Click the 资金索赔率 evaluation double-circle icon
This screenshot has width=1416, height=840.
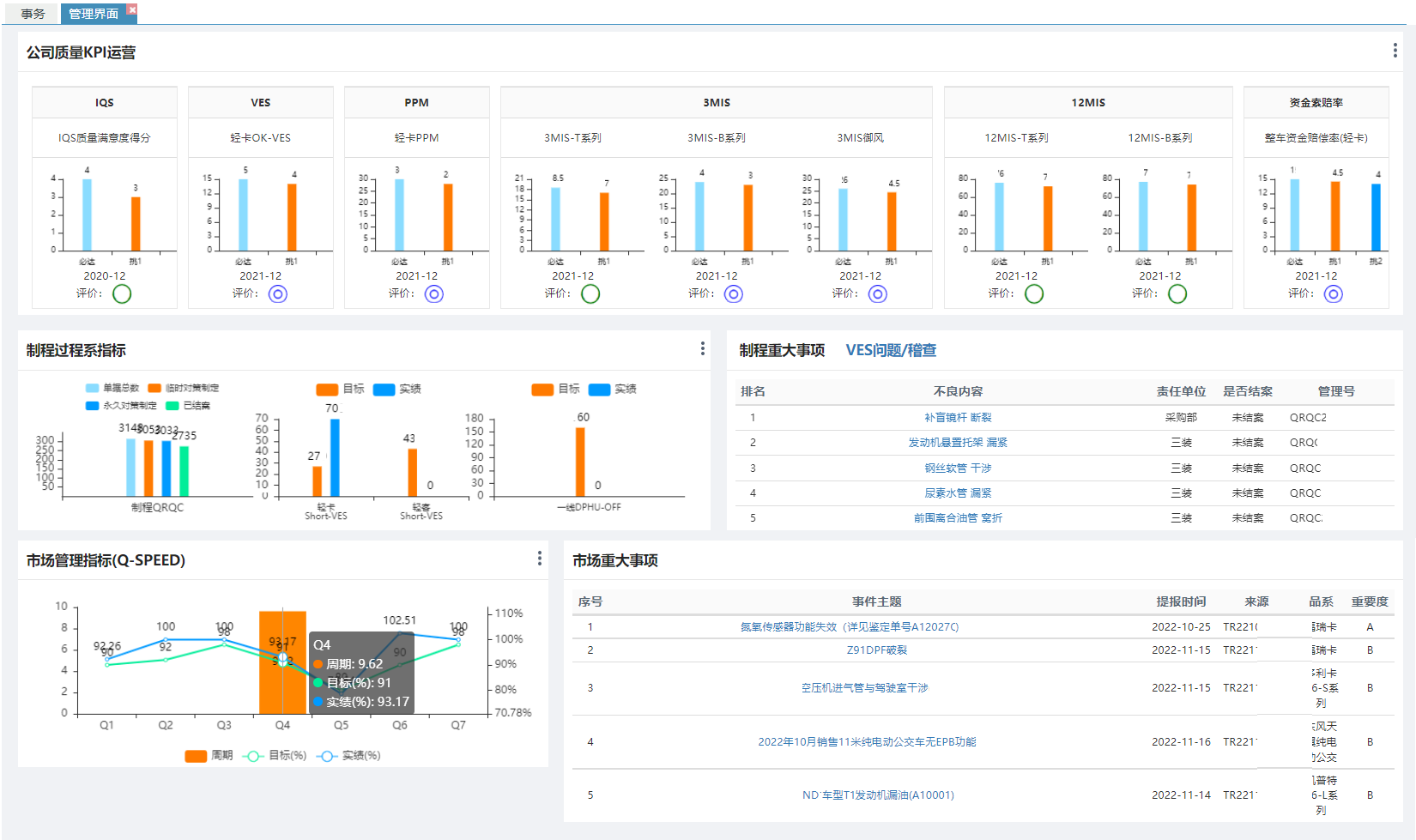pyautogui.click(x=1333, y=294)
